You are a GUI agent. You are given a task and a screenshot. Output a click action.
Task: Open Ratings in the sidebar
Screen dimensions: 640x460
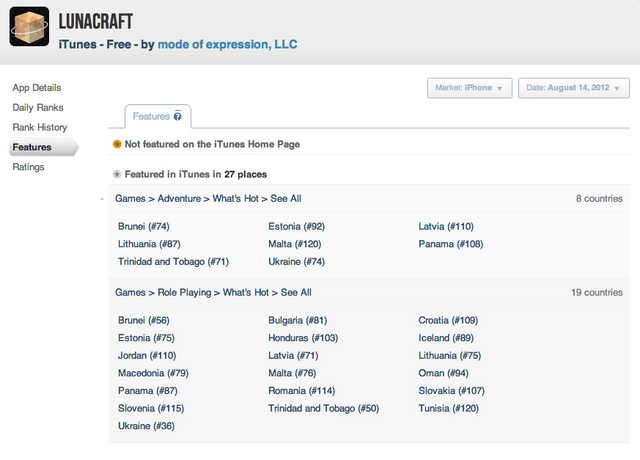coord(28,167)
